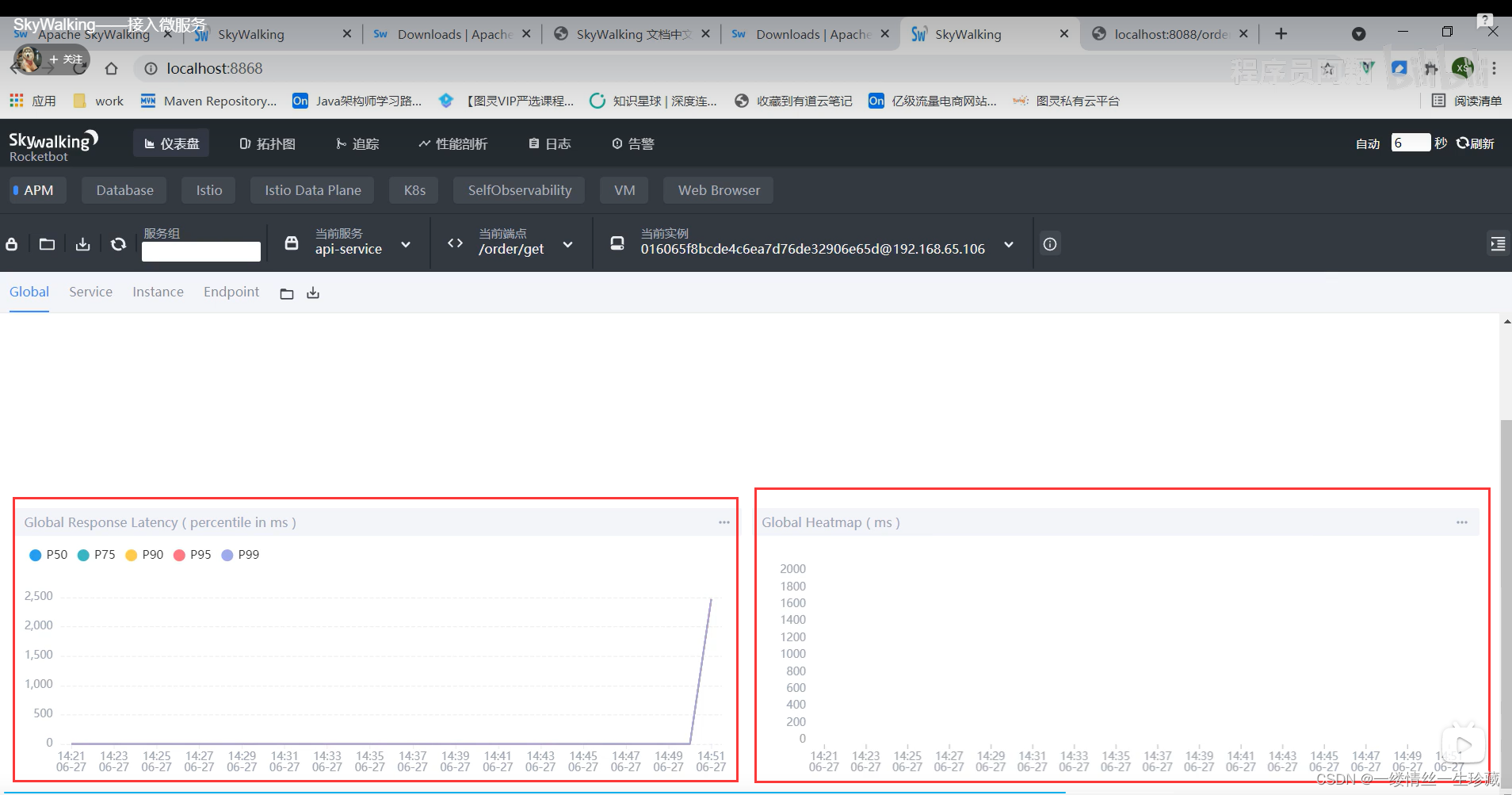The height and width of the screenshot is (795, 1512).
Task: Click the Skywalking Rocketbot logo
Action: click(x=52, y=145)
